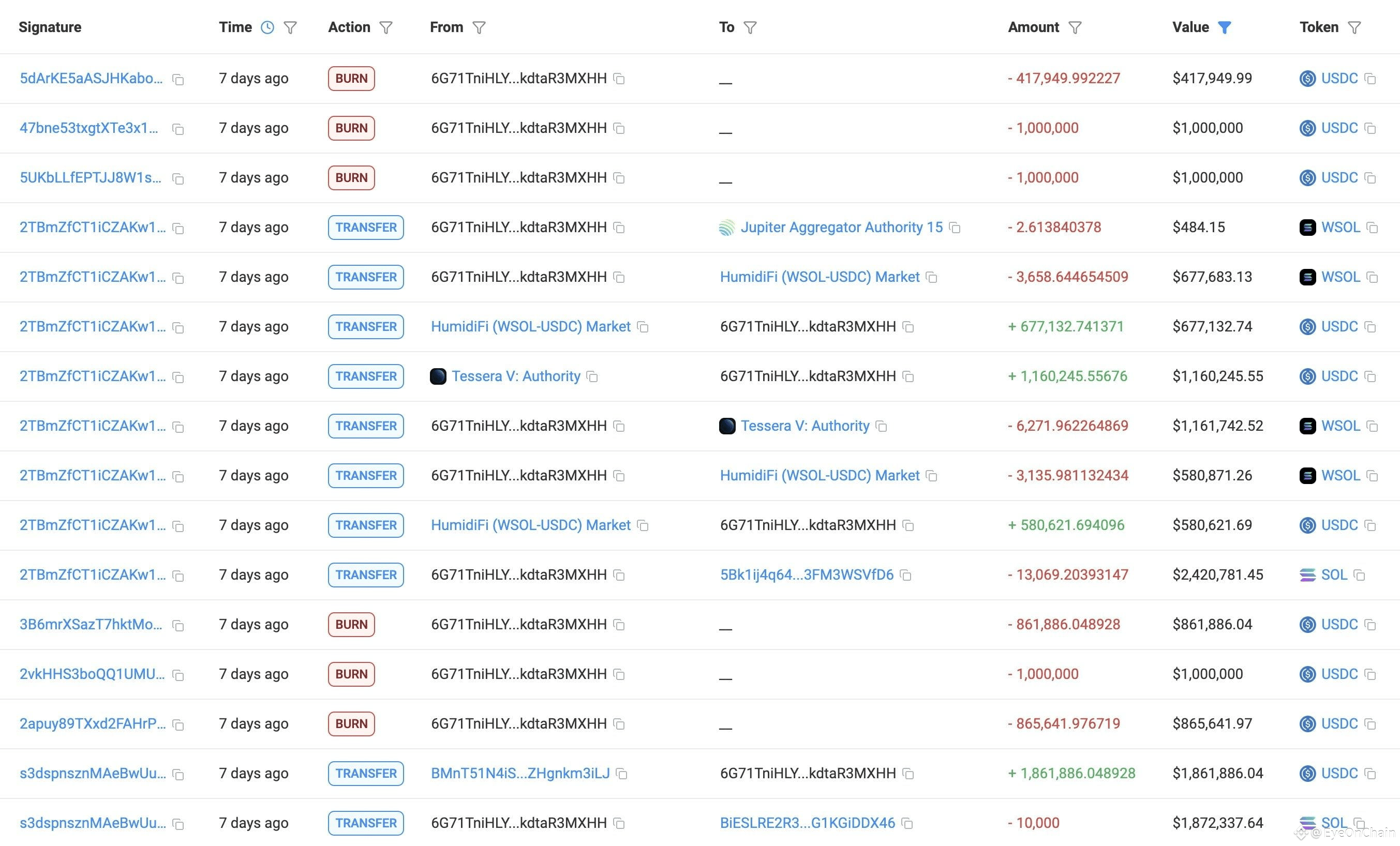
Task: Click TRANSFER tag for the 2.613840378 WSOL row
Action: click(365, 228)
